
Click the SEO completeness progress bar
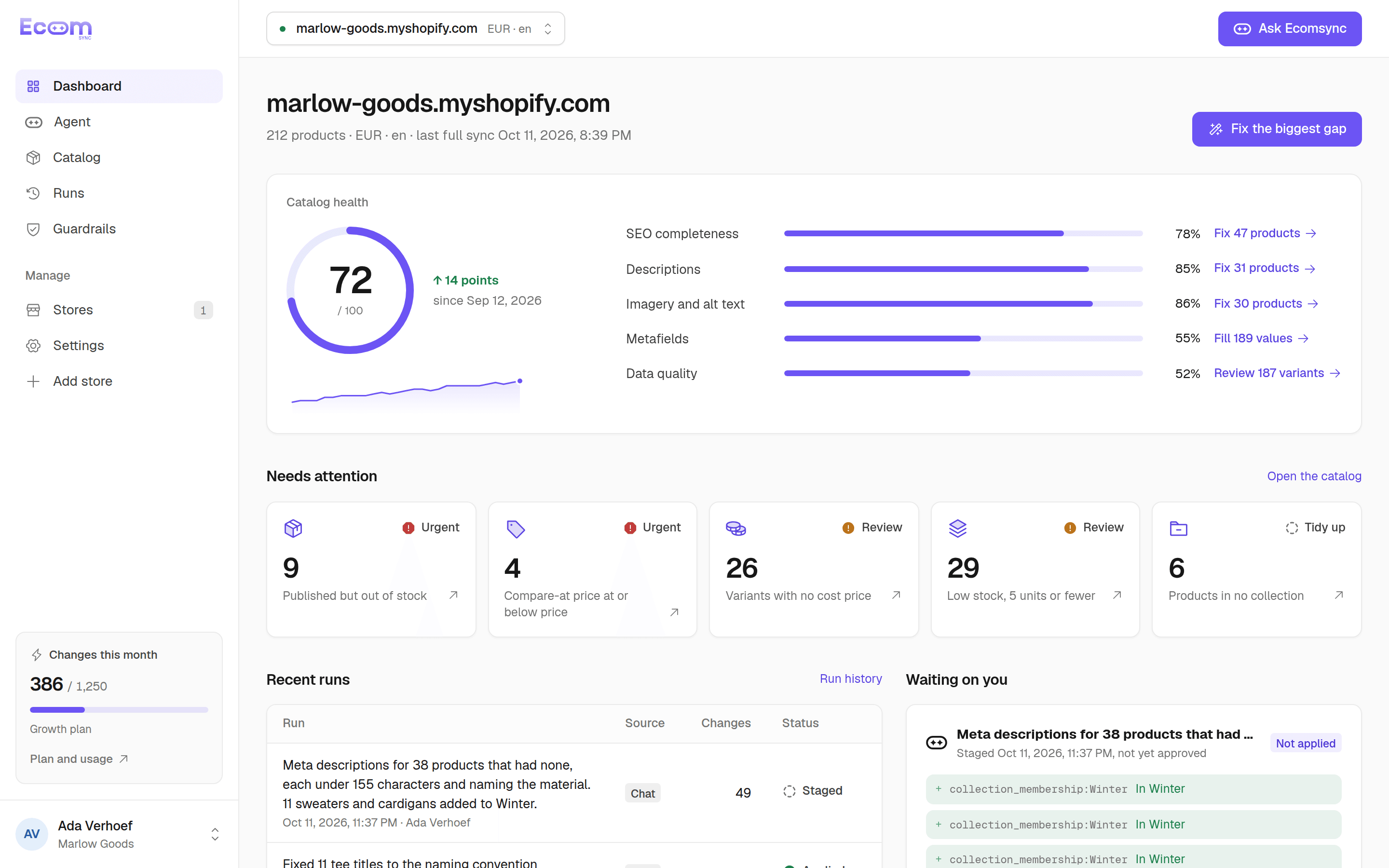tap(963, 234)
